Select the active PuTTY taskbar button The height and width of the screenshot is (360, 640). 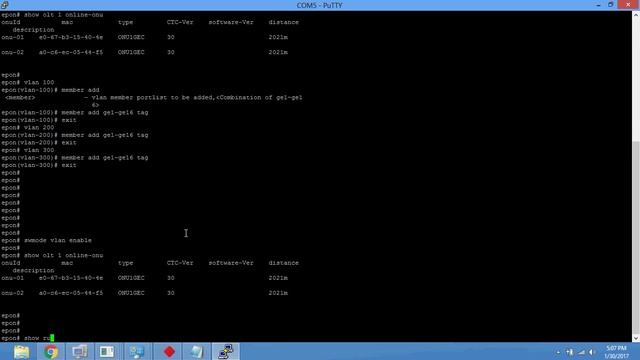[x=226, y=351]
